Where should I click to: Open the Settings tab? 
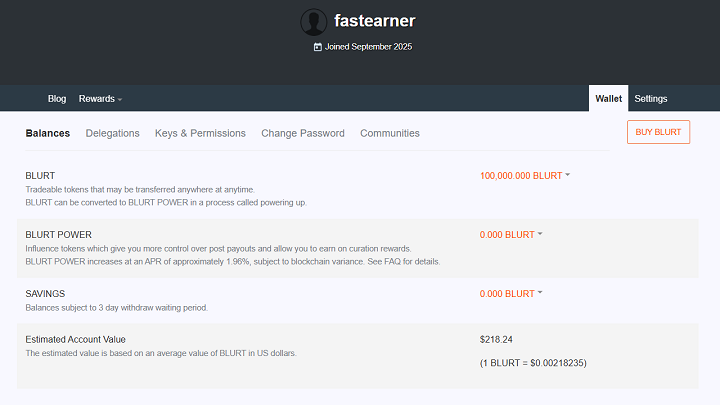tap(650, 99)
